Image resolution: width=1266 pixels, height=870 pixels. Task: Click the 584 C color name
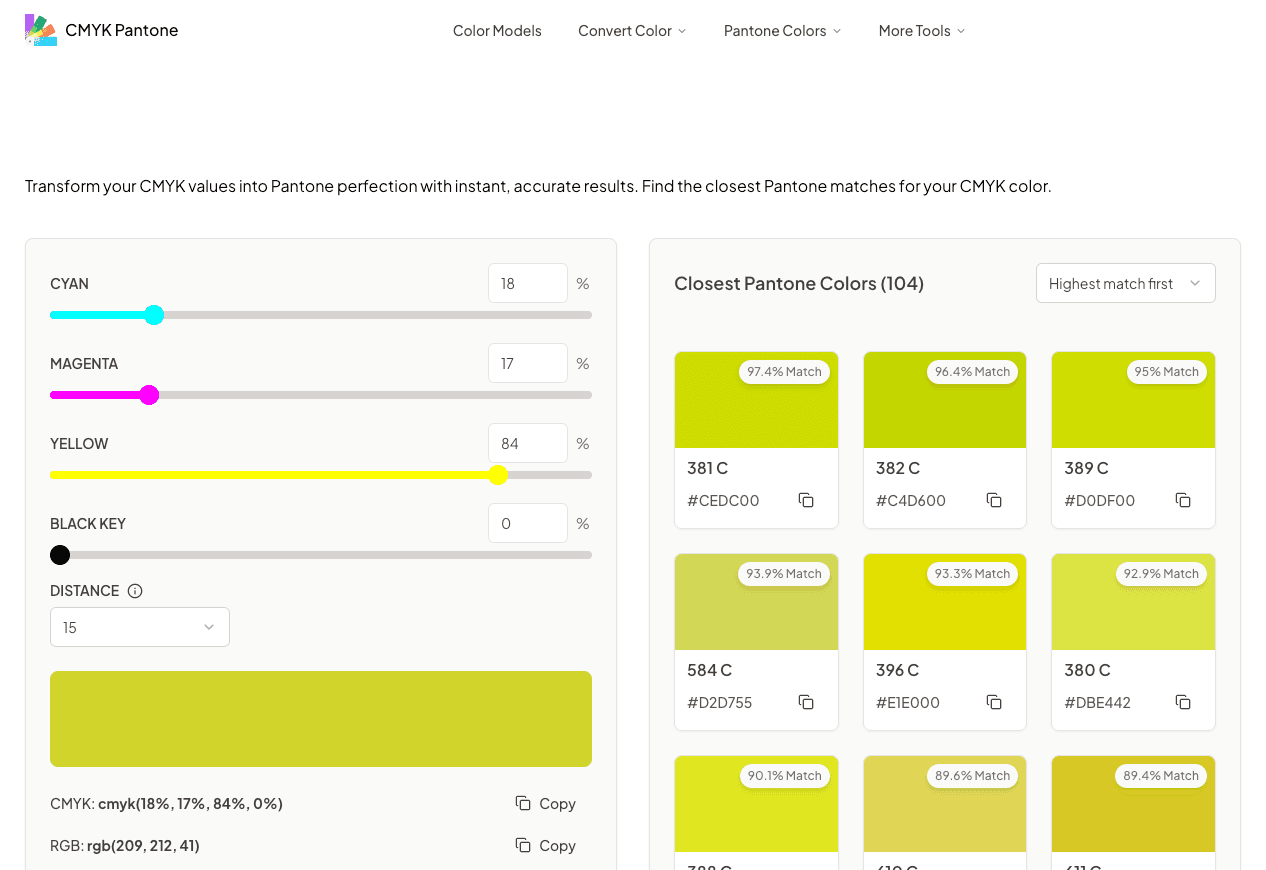point(709,670)
